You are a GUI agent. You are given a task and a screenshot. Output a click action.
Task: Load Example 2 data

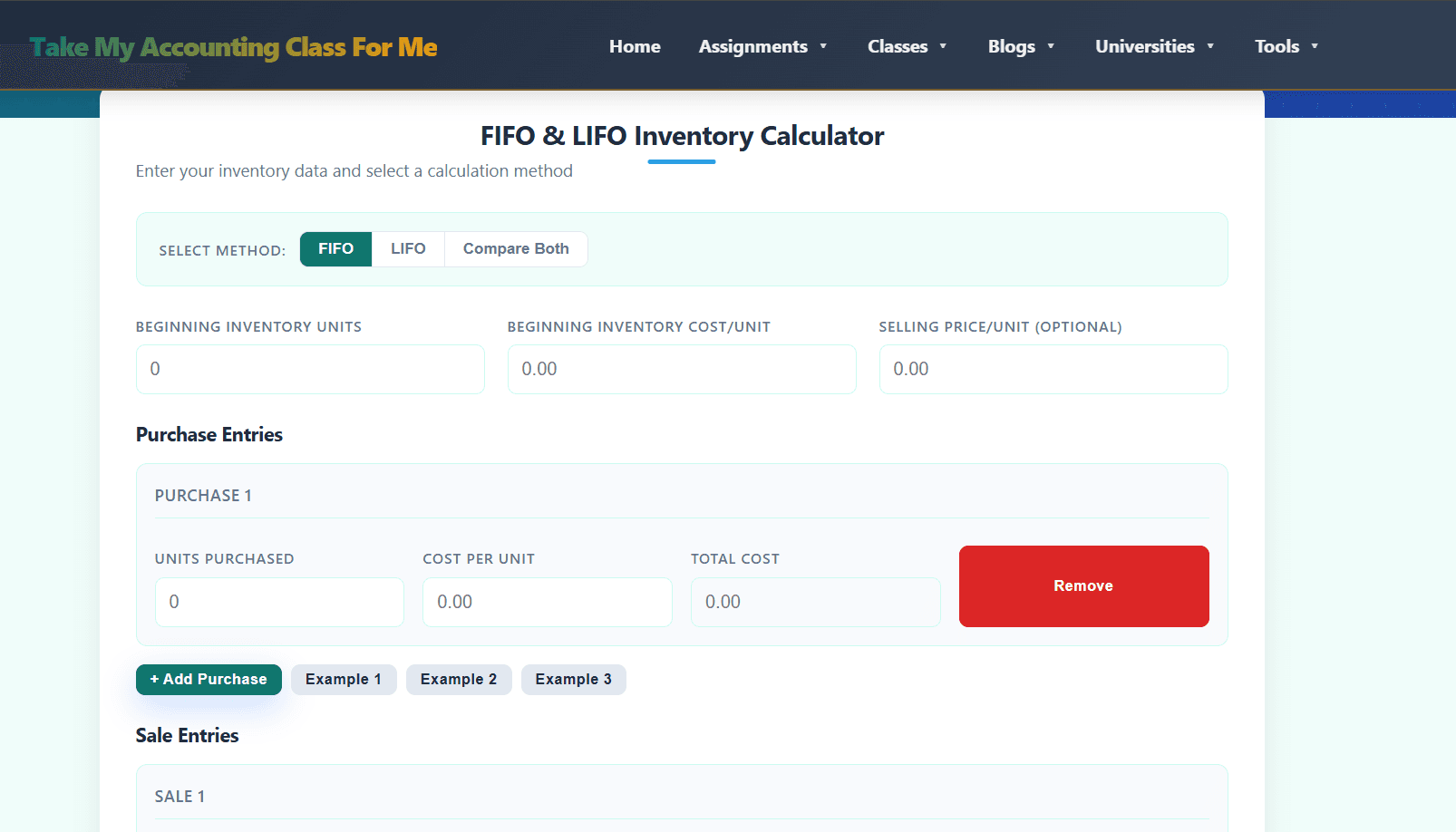pyautogui.click(x=459, y=679)
